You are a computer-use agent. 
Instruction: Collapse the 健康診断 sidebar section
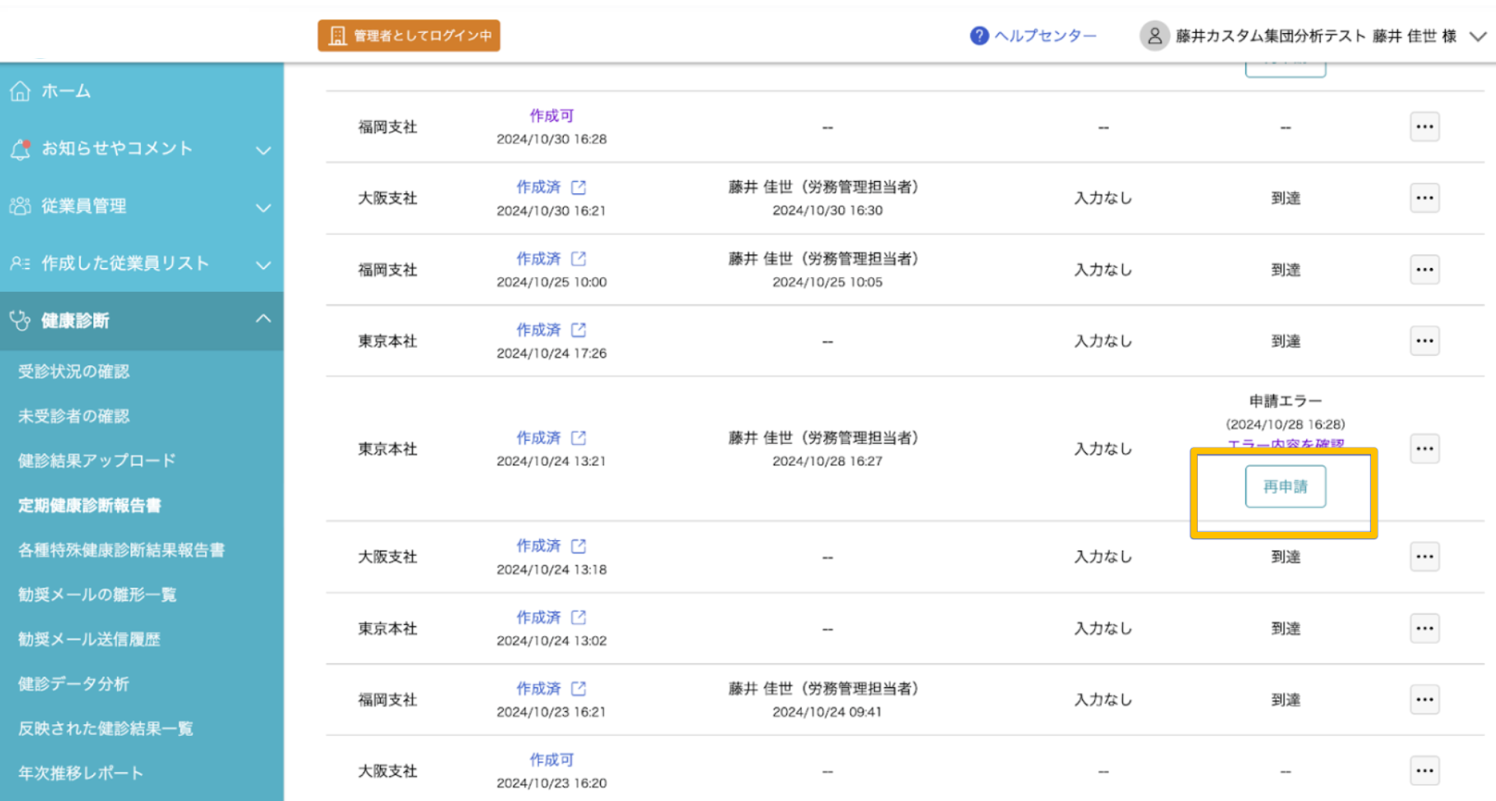point(263,318)
